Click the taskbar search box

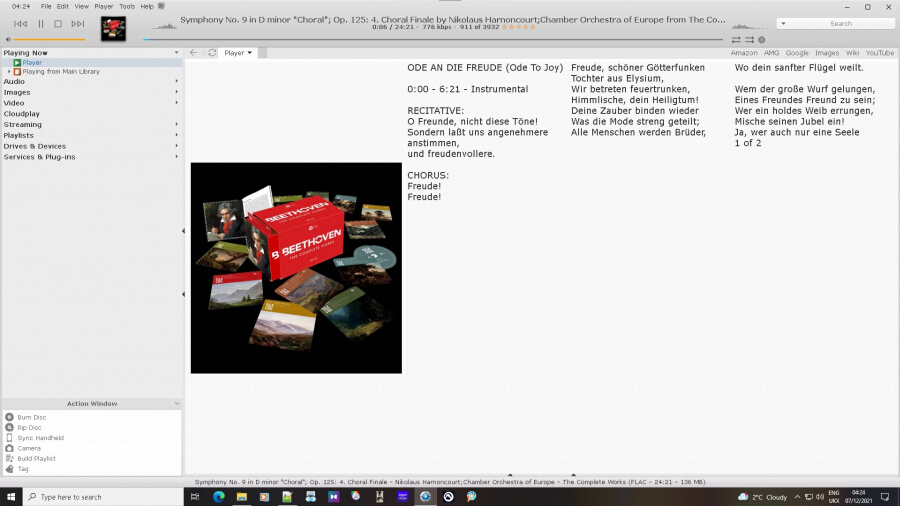coord(103,497)
